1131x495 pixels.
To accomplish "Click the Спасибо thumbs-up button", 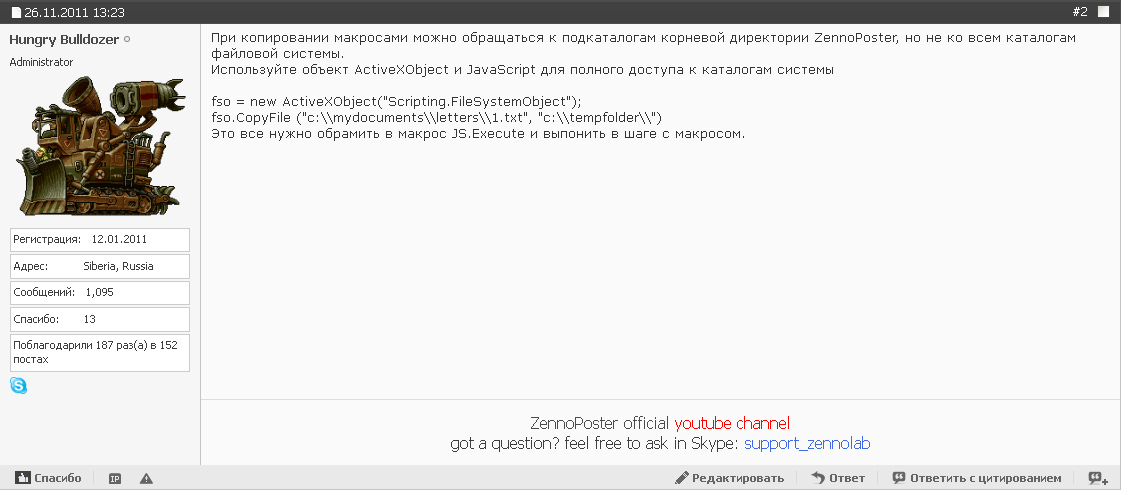I will pos(48,478).
